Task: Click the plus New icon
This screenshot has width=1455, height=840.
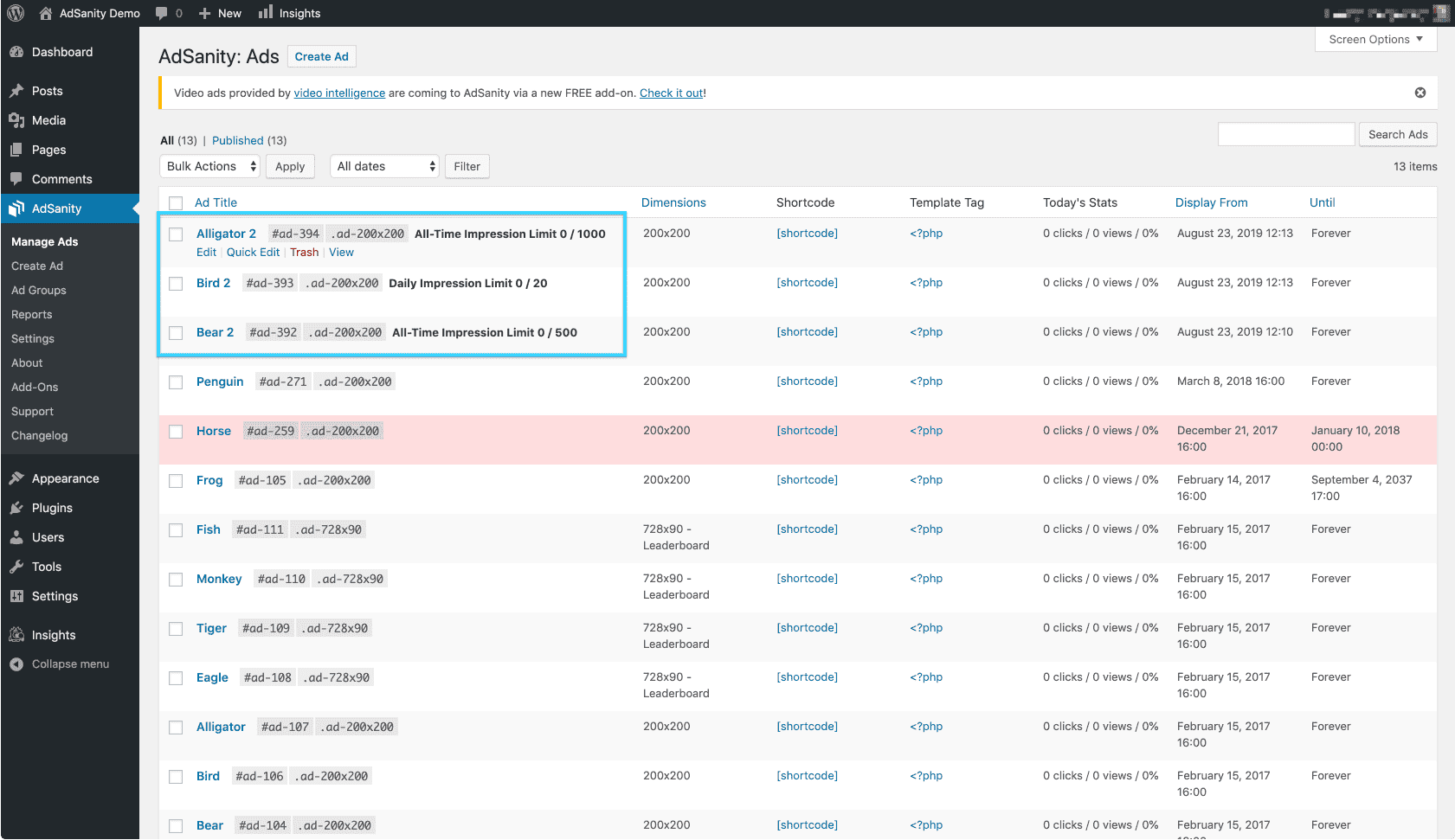Action: [205, 13]
